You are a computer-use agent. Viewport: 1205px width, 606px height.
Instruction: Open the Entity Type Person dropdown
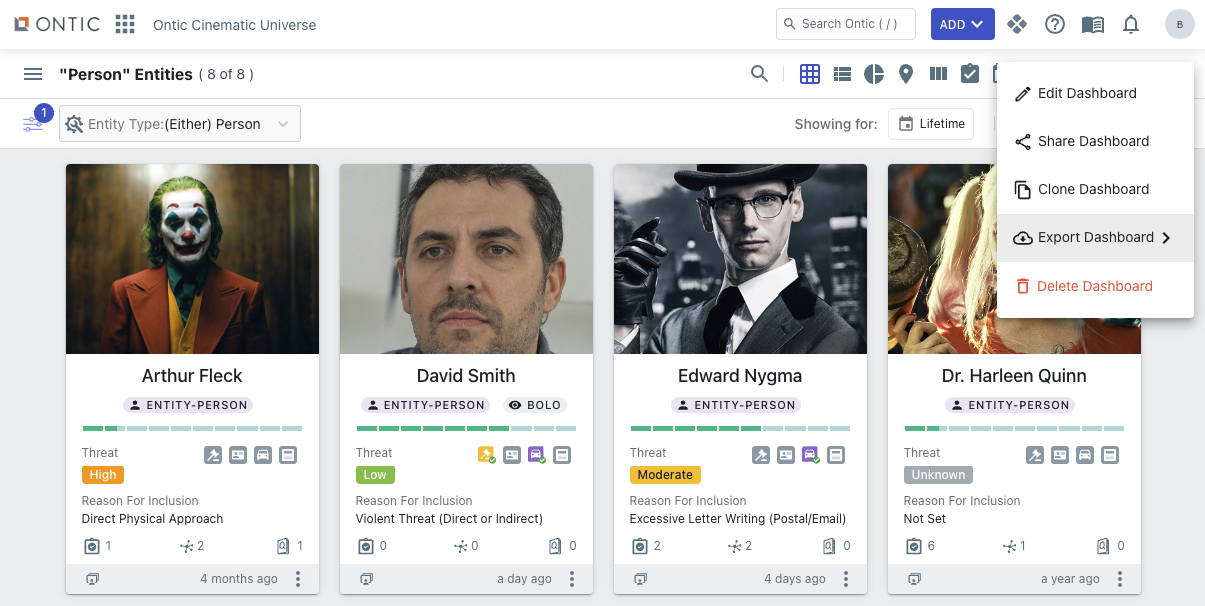[x=180, y=124]
